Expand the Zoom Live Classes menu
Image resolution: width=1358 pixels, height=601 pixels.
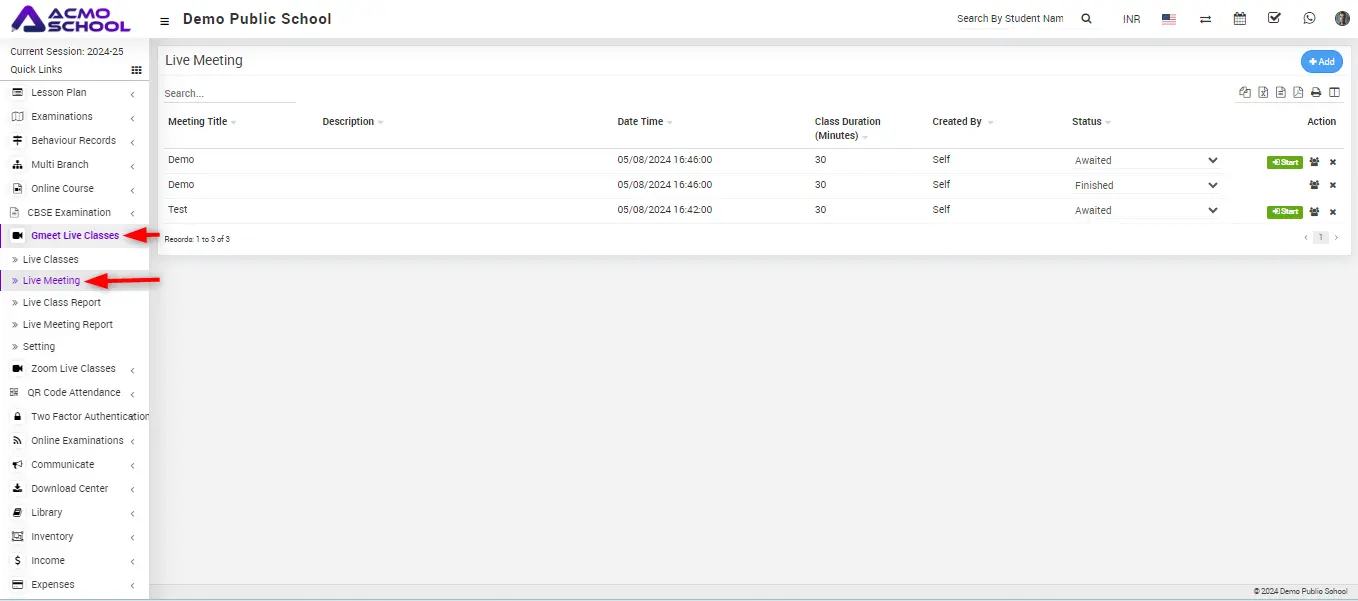pos(73,369)
